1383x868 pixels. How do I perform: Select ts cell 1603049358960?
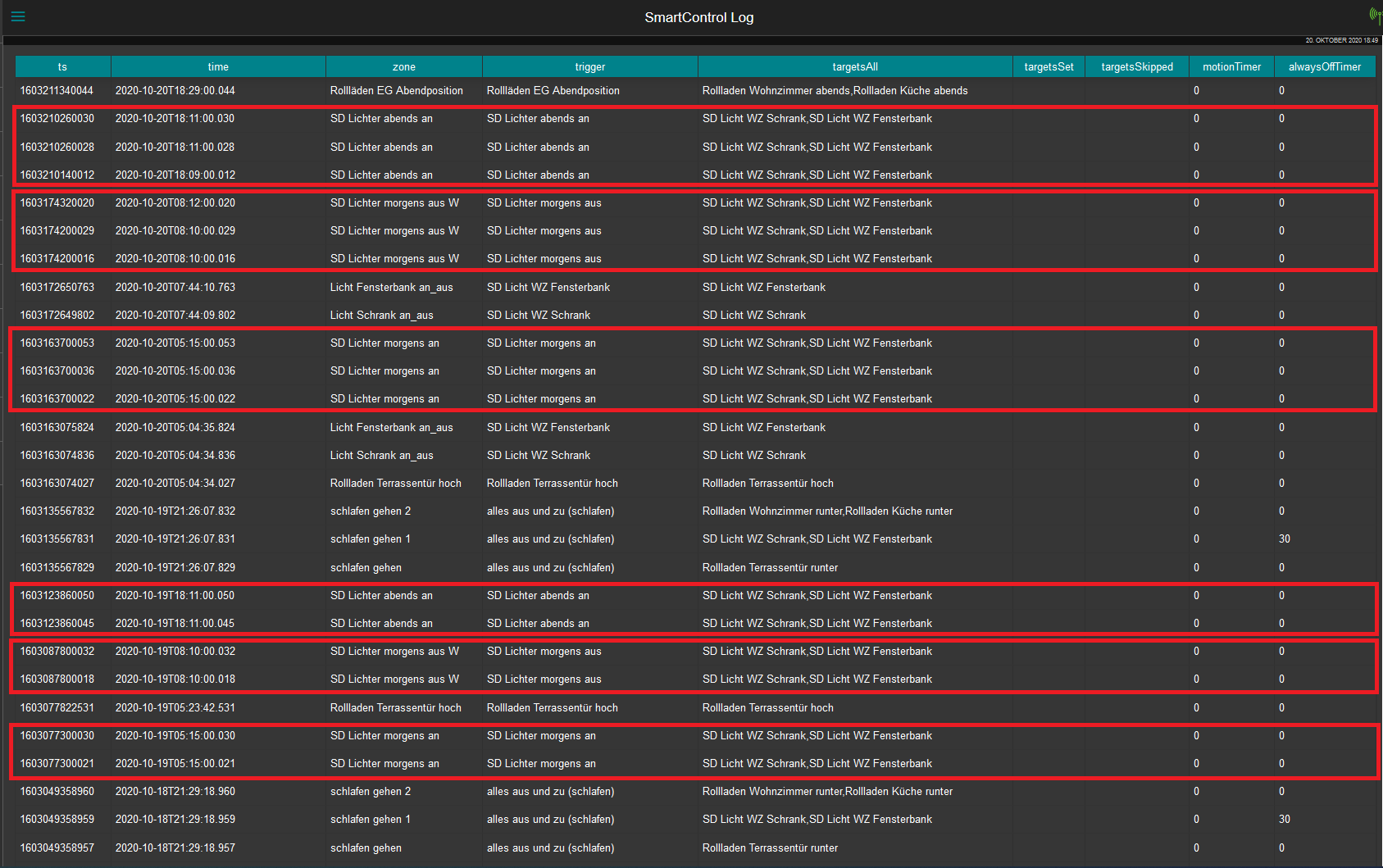click(57, 791)
